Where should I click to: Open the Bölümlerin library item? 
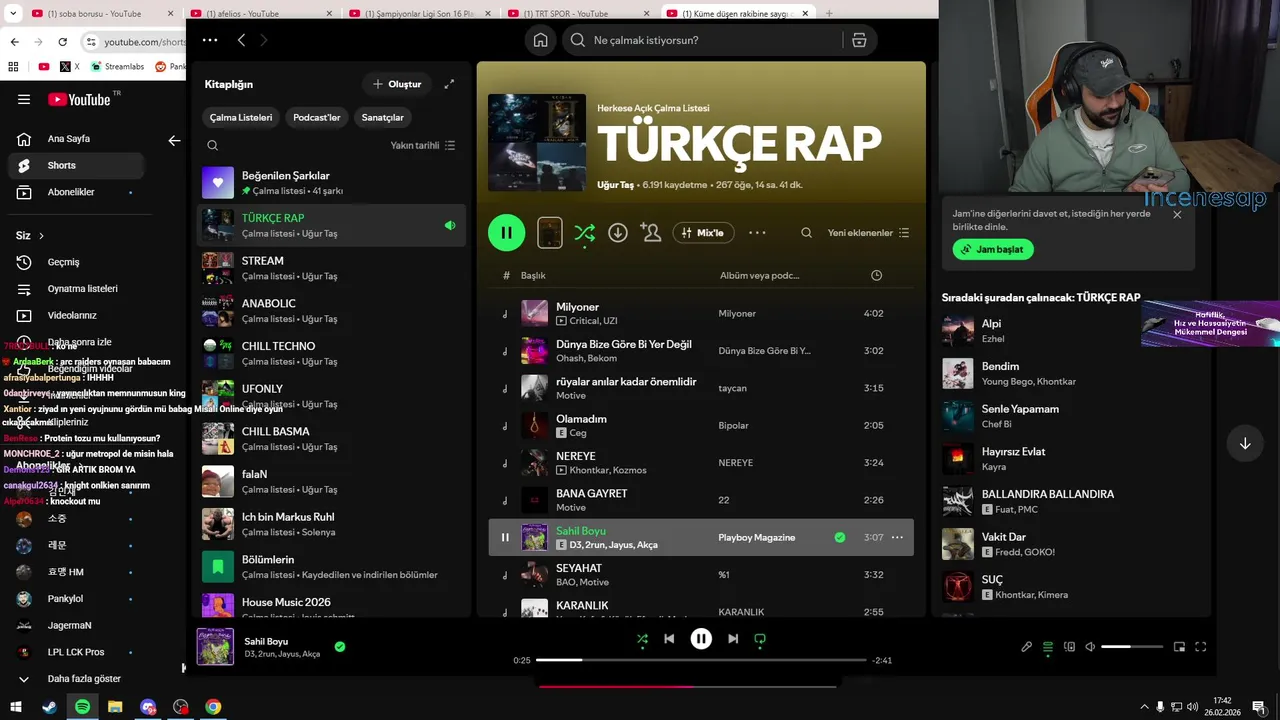(x=331, y=567)
